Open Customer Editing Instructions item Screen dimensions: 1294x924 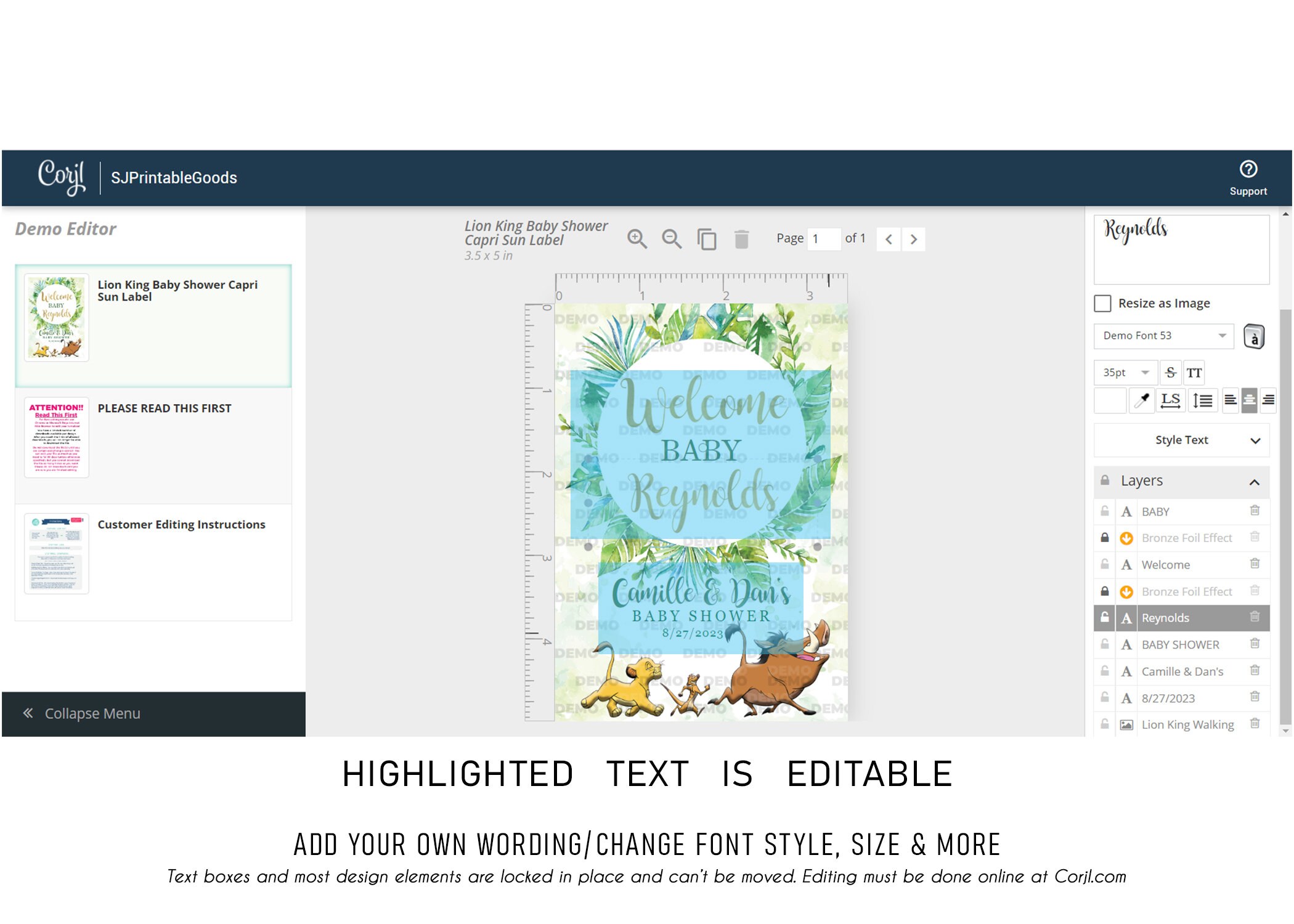pyautogui.click(x=153, y=562)
